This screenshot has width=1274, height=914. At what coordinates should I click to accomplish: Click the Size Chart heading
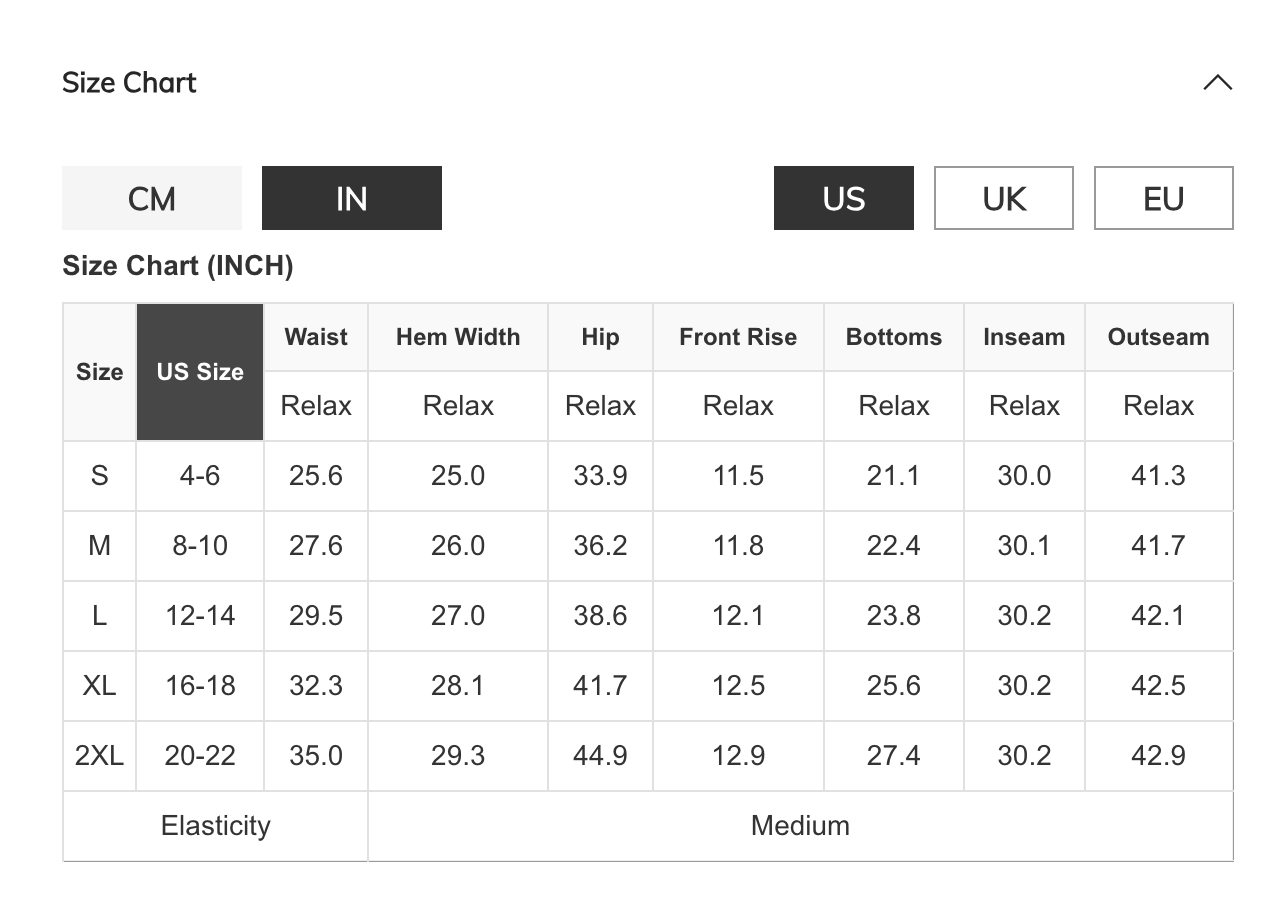pyautogui.click(x=129, y=83)
